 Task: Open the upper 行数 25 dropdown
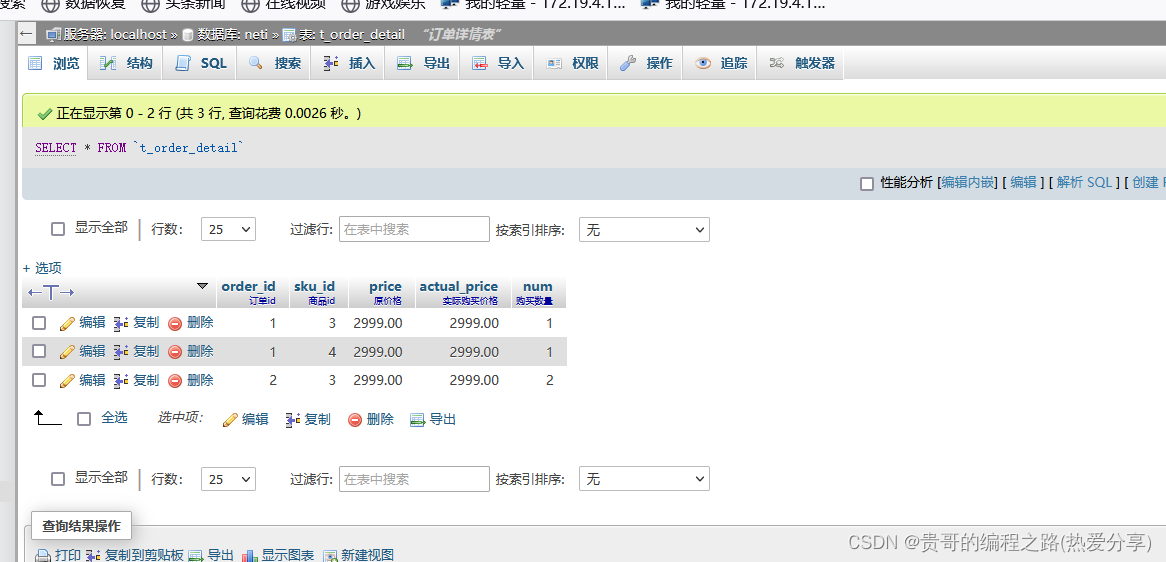228,229
